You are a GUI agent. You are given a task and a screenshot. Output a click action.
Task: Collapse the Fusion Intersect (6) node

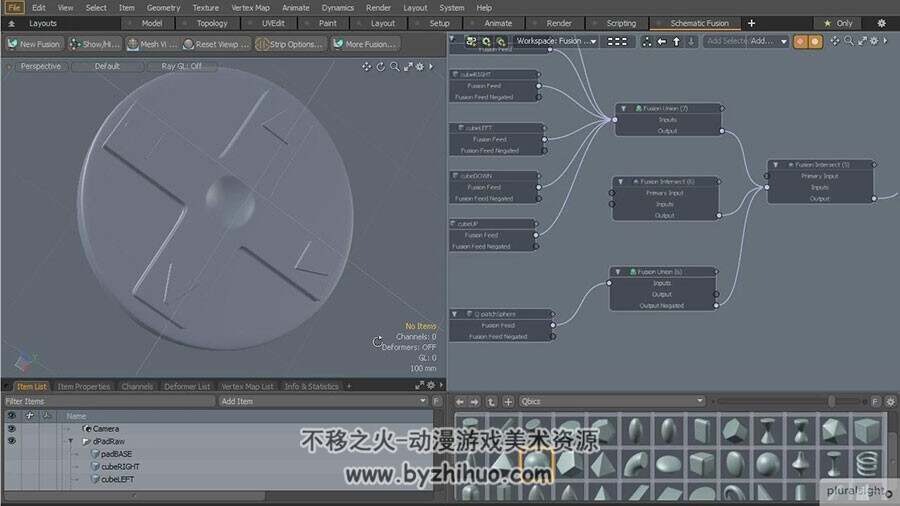click(x=620, y=181)
